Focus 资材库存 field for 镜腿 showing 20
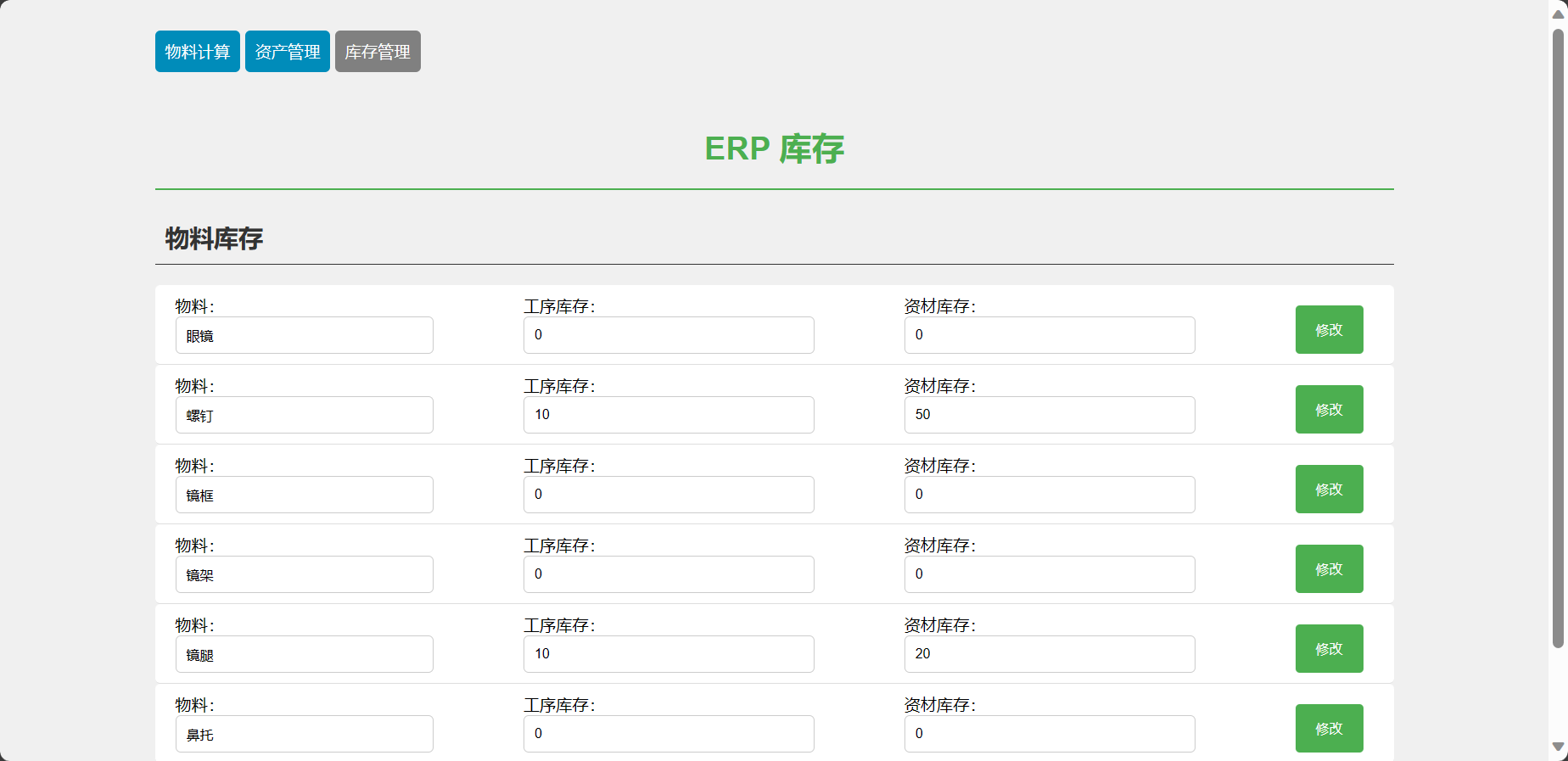Image resolution: width=1568 pixels, height=761 pixels. 1050,654
